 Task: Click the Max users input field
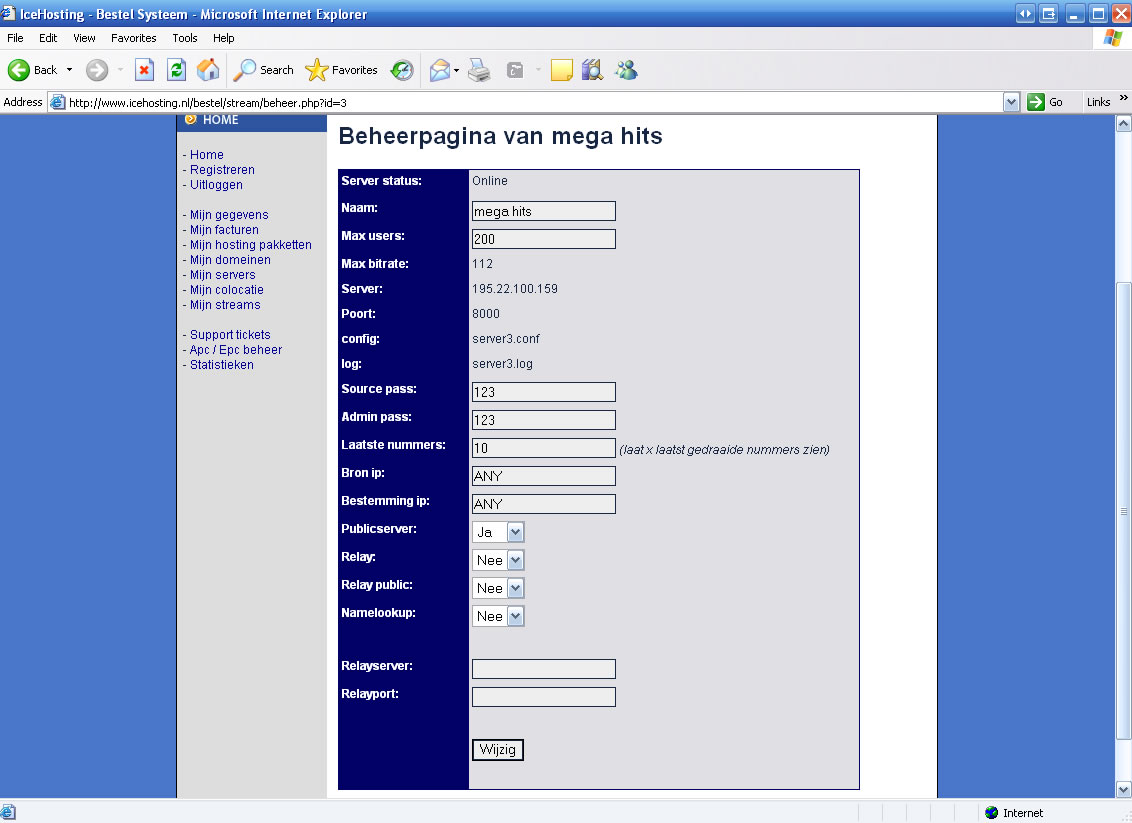click(x=543, y=239)
